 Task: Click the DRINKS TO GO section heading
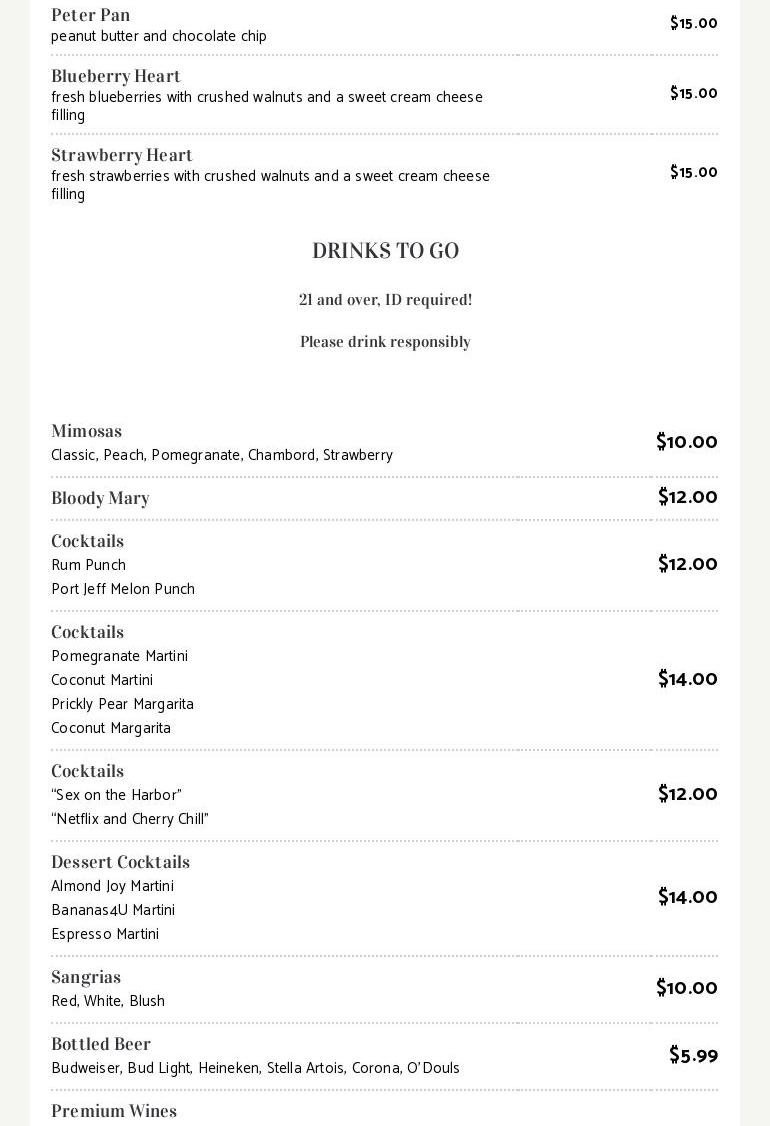click(385, 251)
